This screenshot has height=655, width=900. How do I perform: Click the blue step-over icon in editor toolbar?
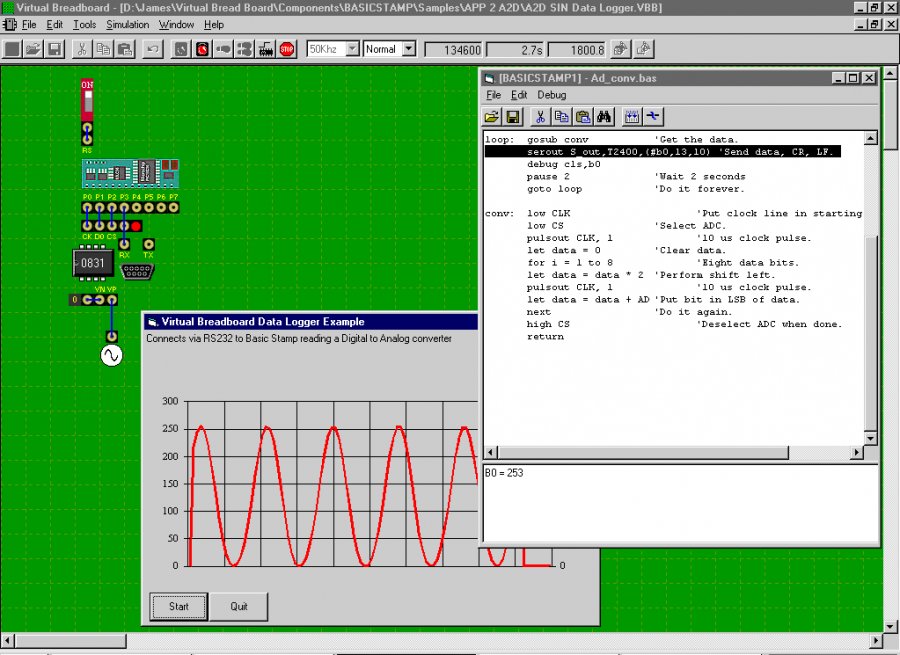coord(653,117)
